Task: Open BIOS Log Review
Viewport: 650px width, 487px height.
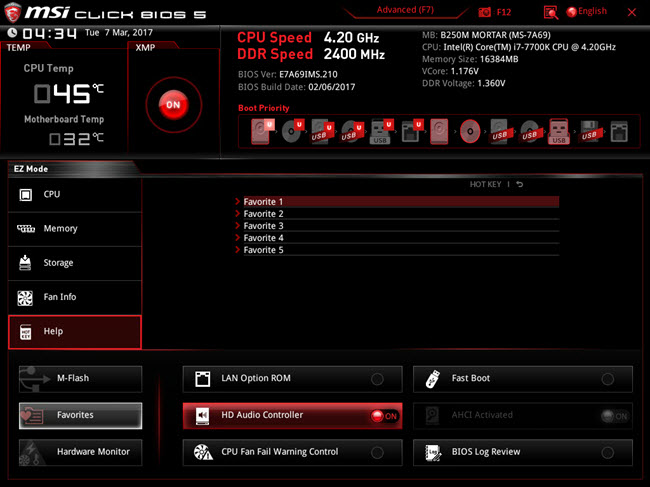Action: [x=522, y=452]
